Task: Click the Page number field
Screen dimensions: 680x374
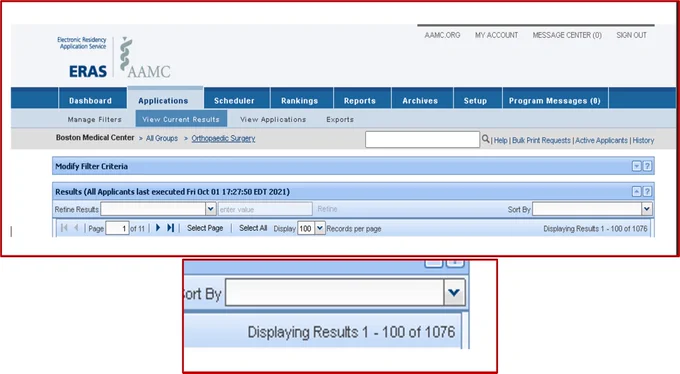Action: [x=117, y=228]
